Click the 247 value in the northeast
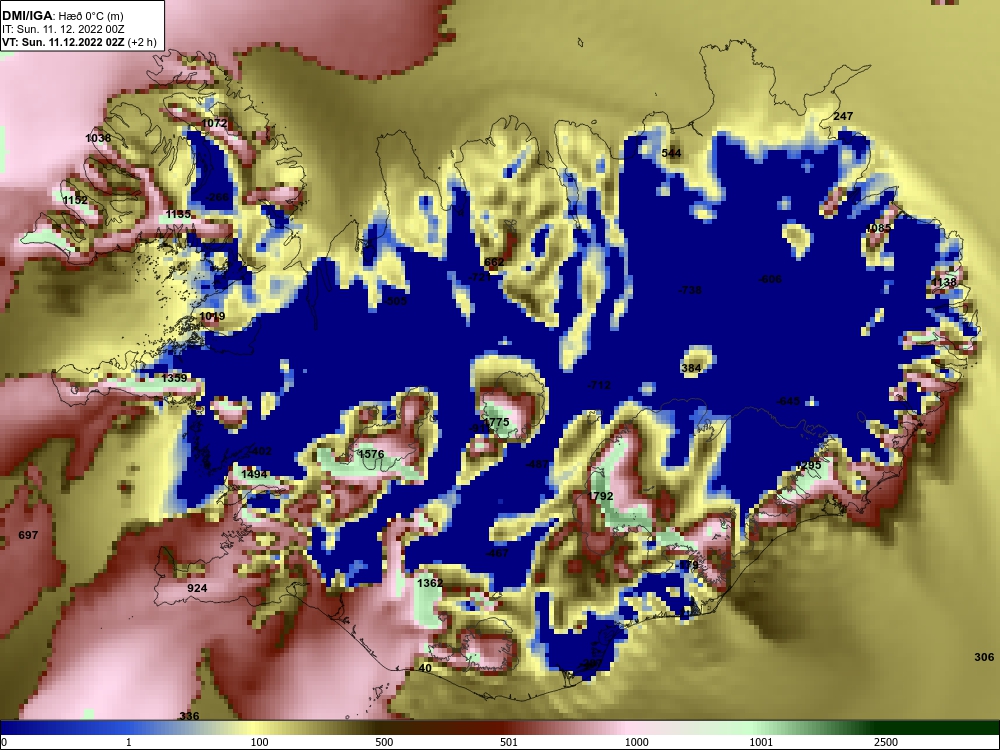 pyautogui.click(x=843, y=116)
